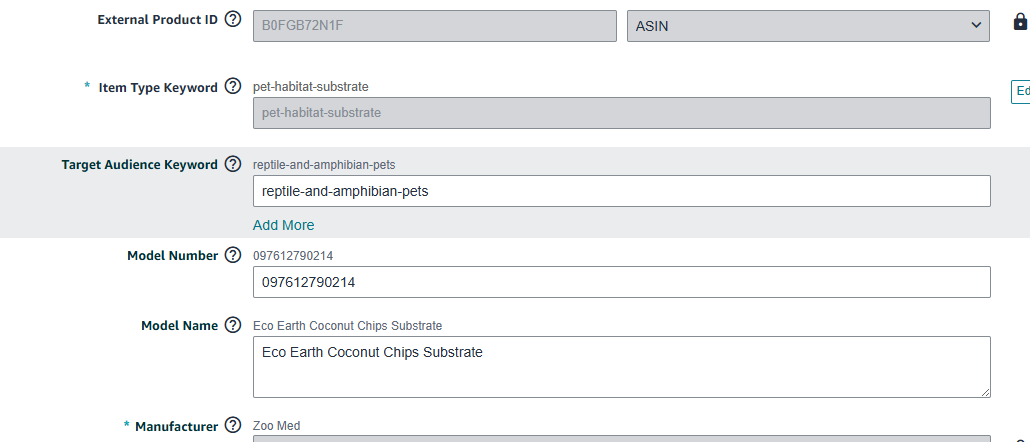
Task: Click the External Product ID help icon
Action: coord(233,20)
